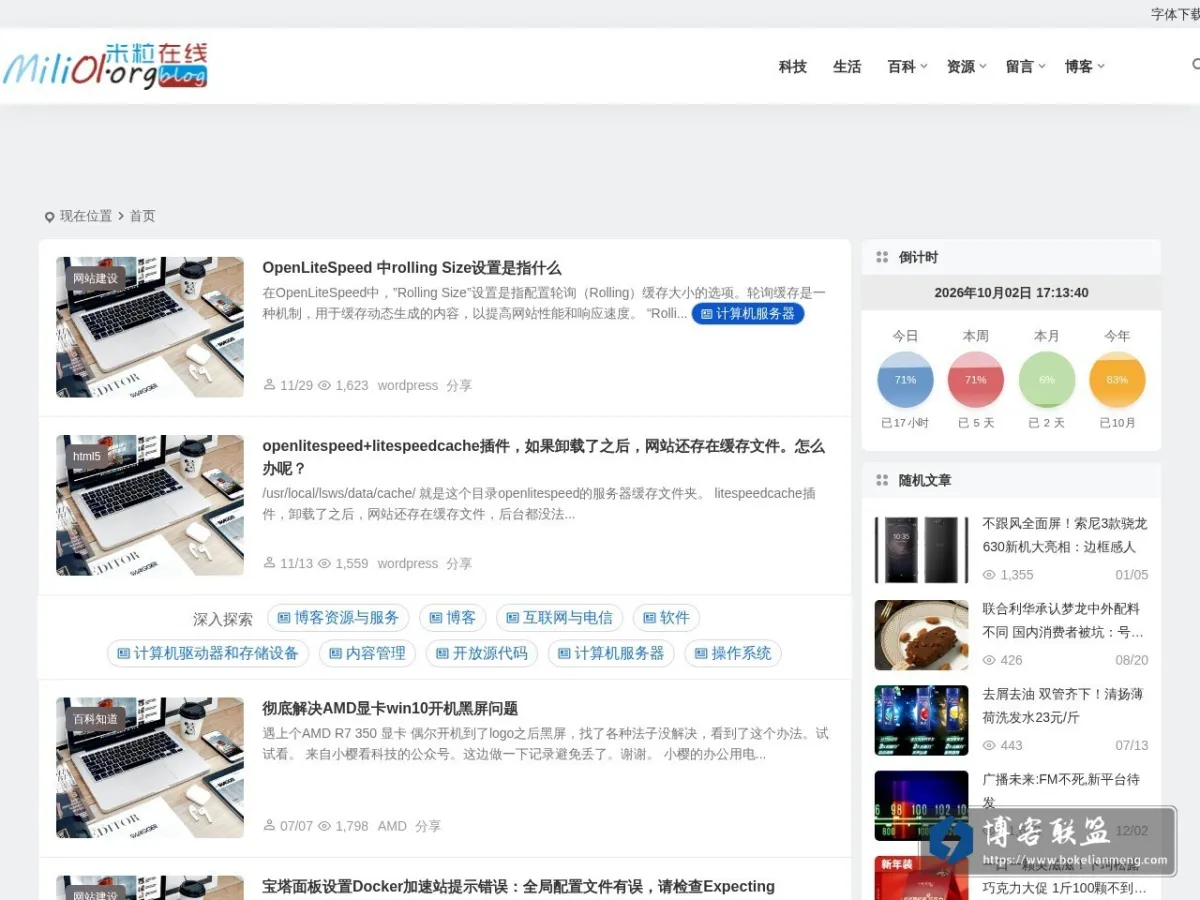Click the html5 category badge on thumbnail

tap(86, 456)
